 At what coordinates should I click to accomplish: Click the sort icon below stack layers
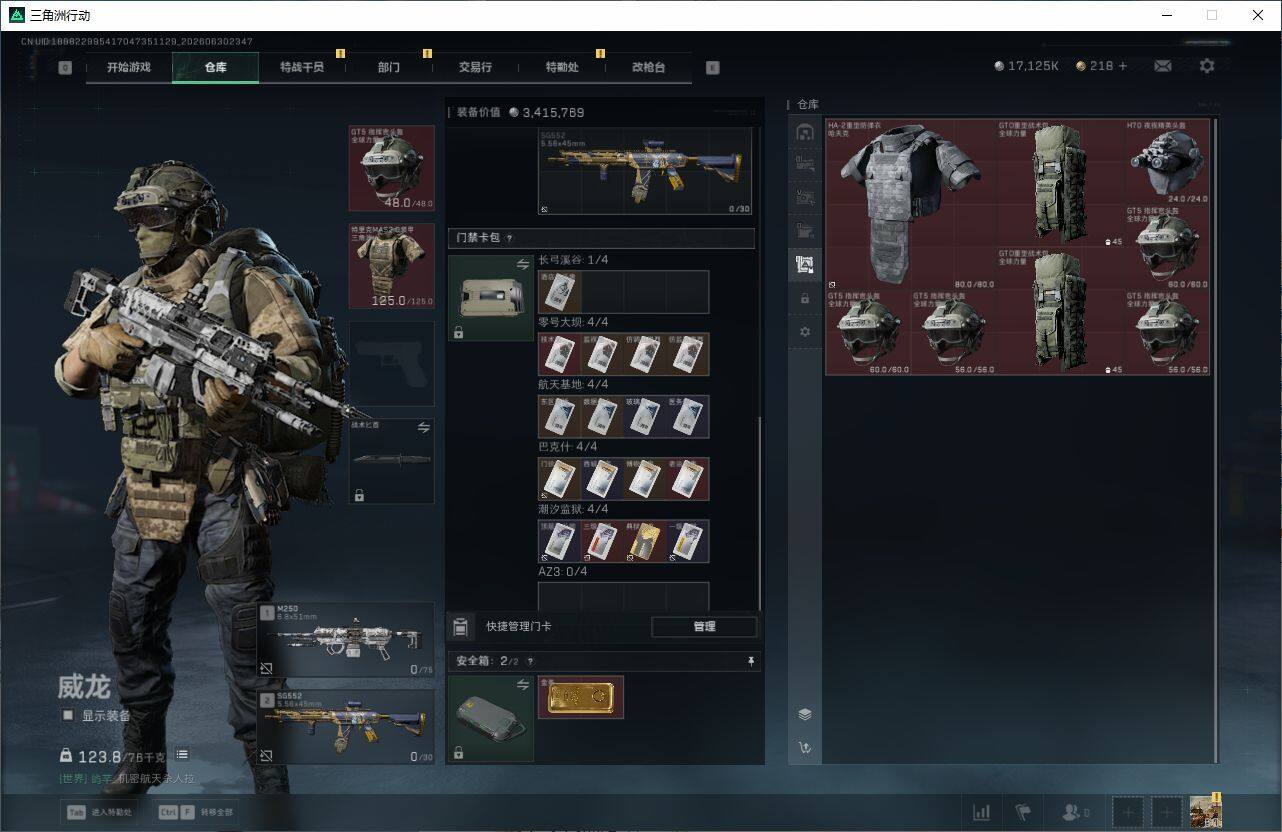805,747
